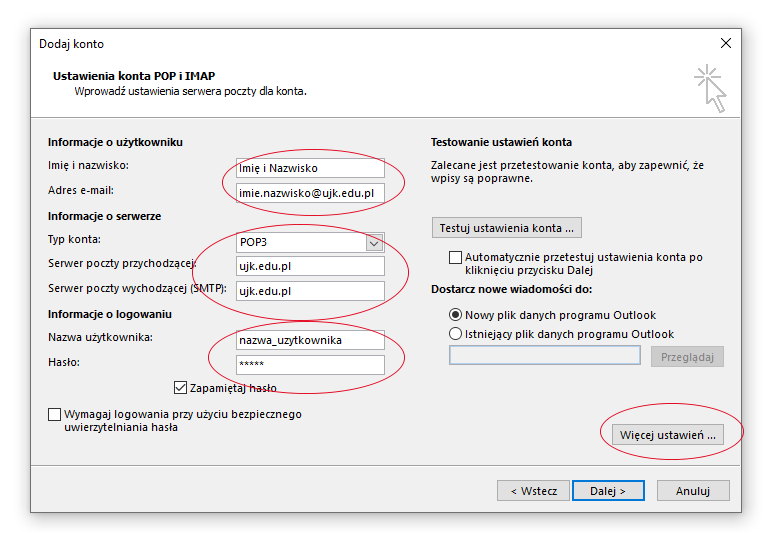This screenshot has height=534, width=774.
Task: Tick the Automatycznie przetestuj ustawienia checkbox
Action: click(456, 258)
